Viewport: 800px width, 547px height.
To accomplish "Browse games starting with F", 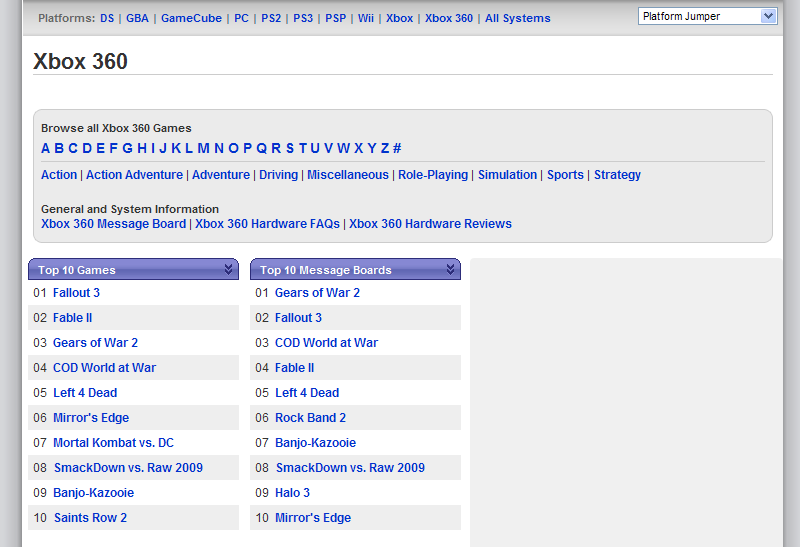I will click(x=113, y=148).
